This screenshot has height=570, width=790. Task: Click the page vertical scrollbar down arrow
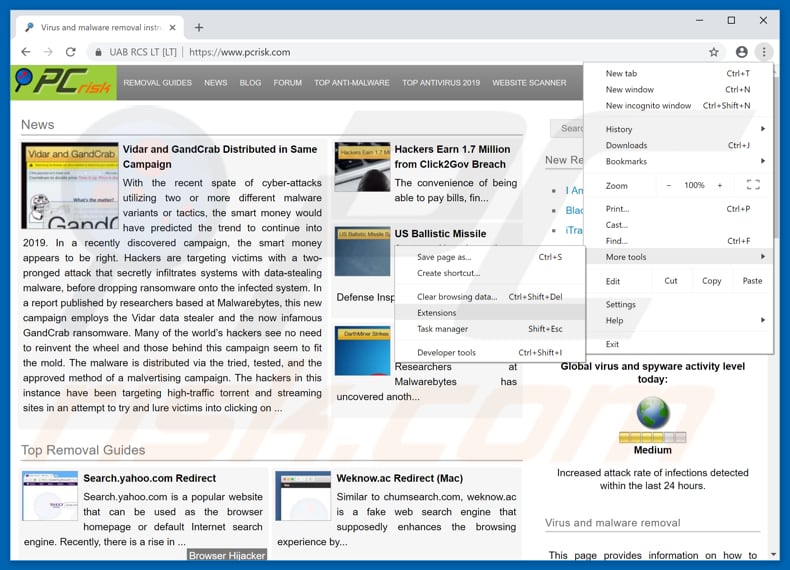pos(773,554)
